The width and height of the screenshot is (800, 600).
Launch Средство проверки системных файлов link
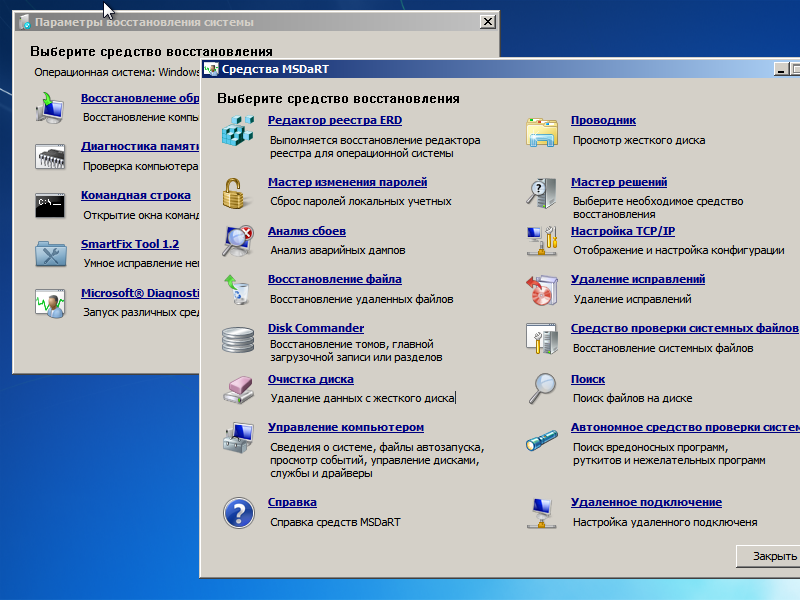(684, 328)
